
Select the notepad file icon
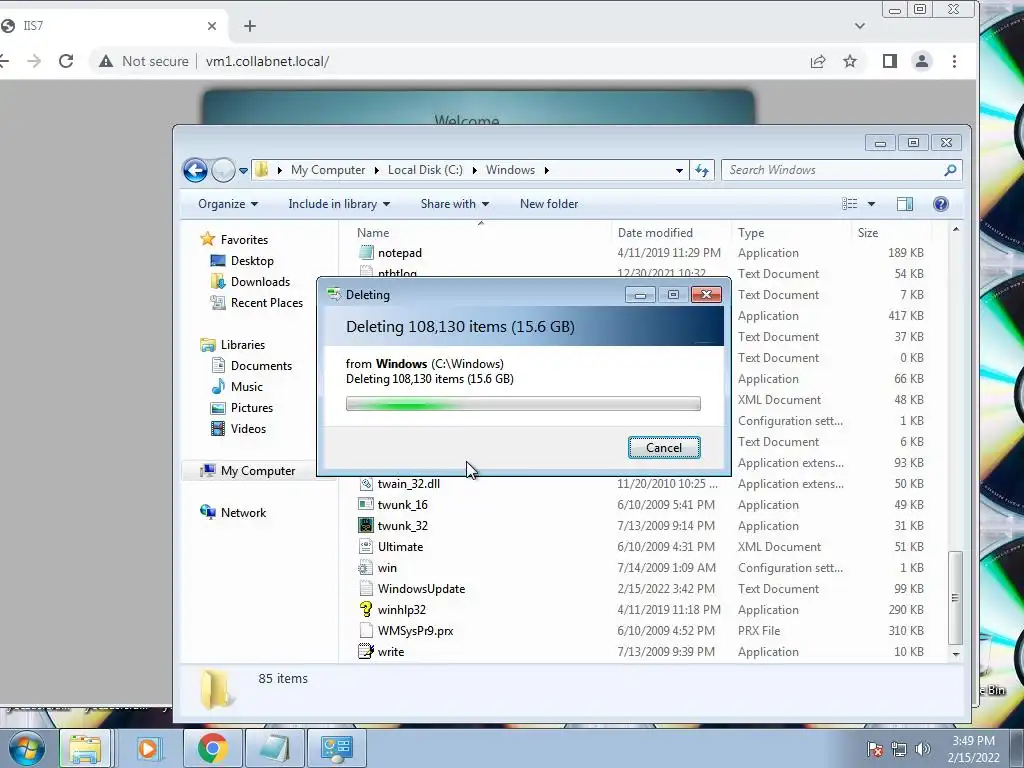click(366, 253)
